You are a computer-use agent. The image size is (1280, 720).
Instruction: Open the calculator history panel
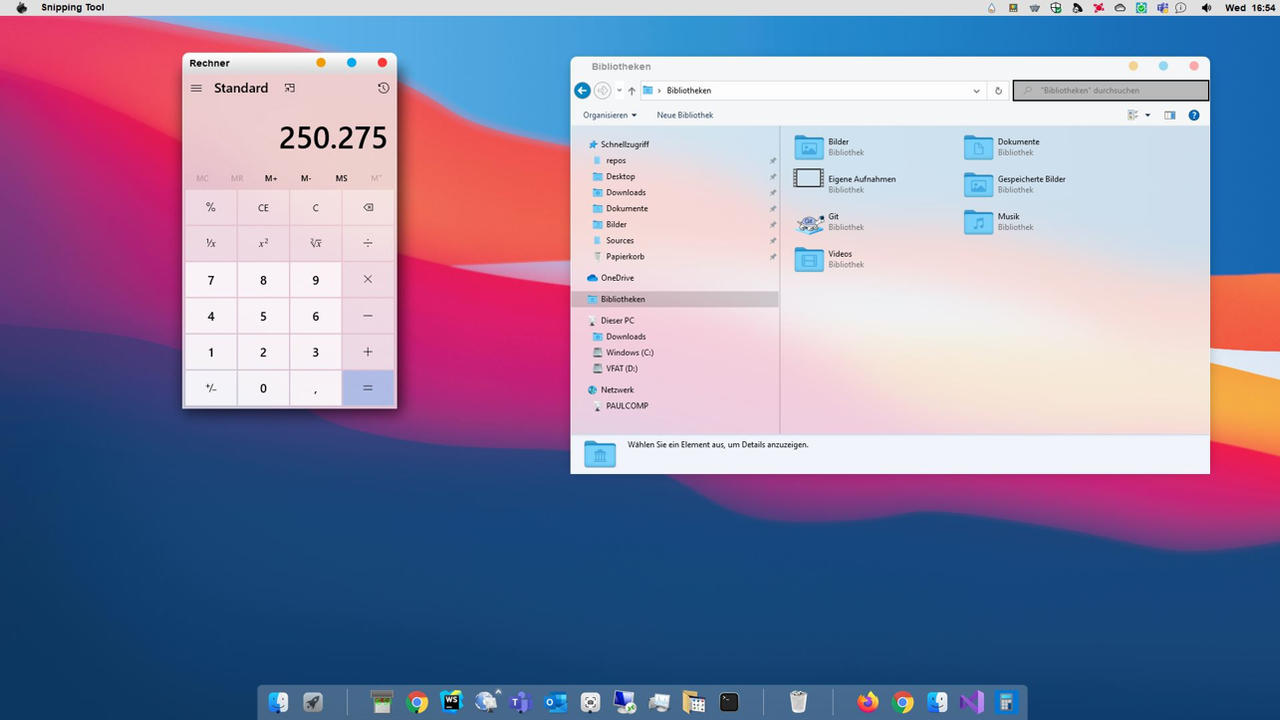383,88
